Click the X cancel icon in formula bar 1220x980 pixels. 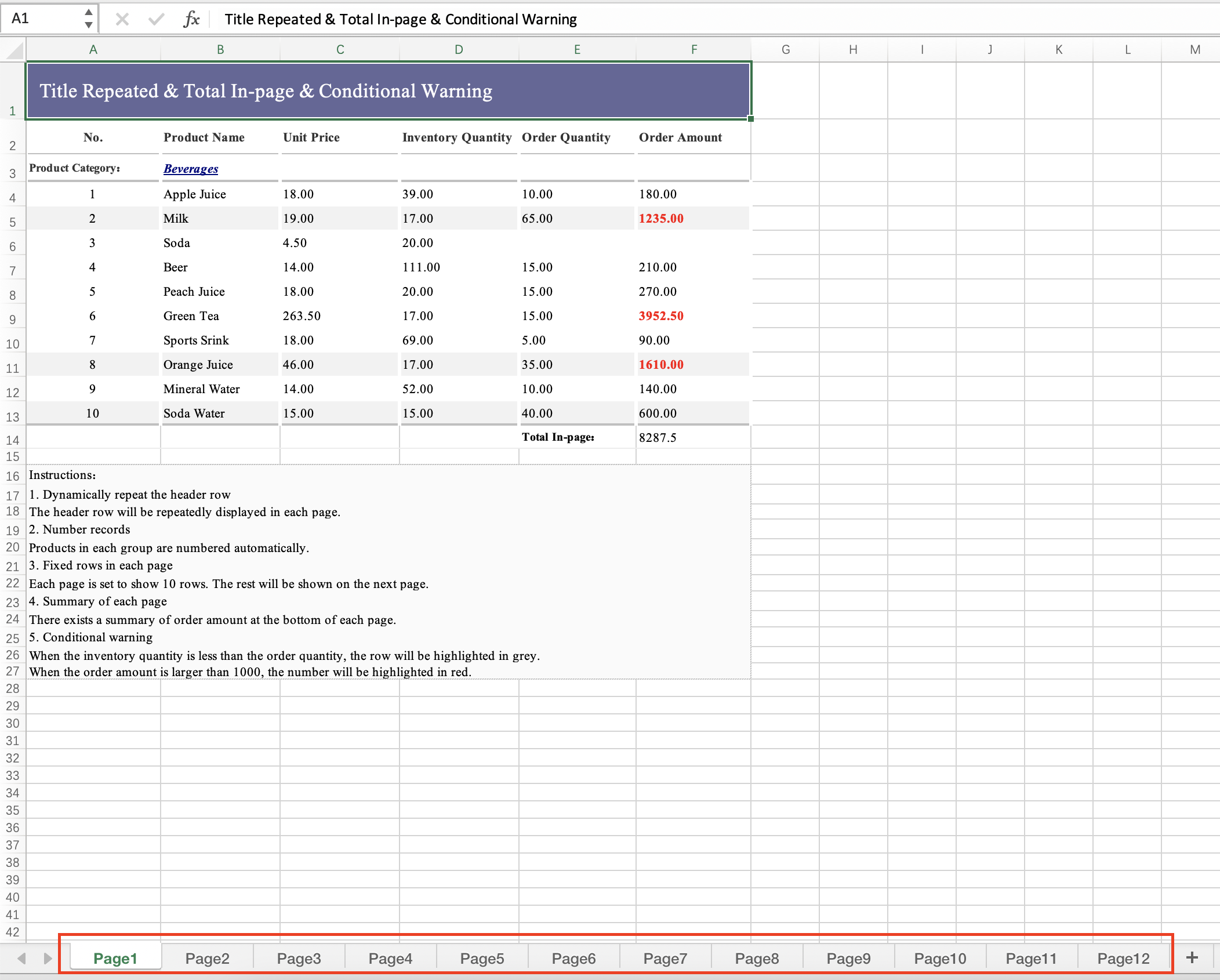point(122,19)
